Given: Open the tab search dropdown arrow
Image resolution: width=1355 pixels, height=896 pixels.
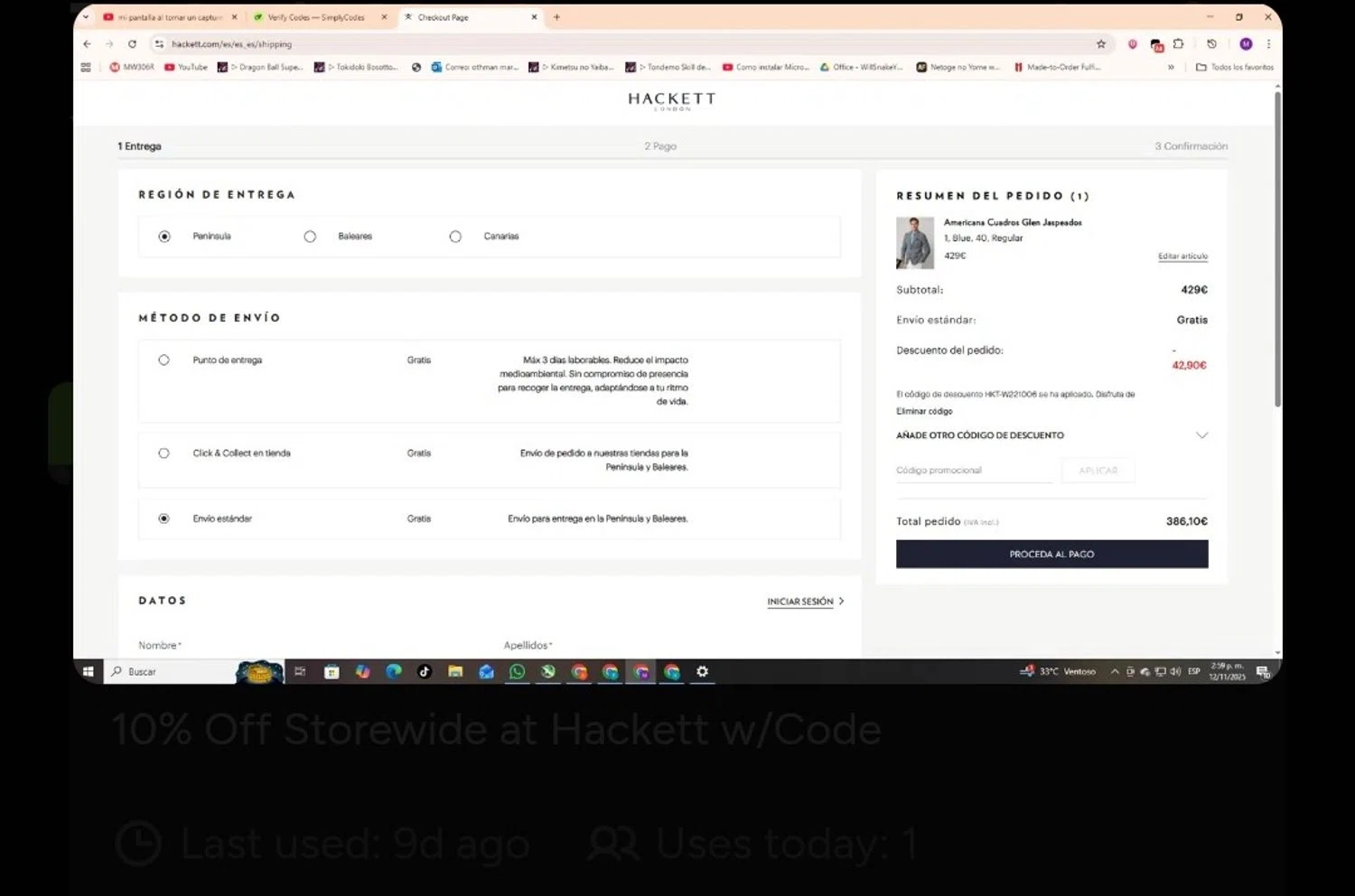Looking at the screenshot, I should [86, 17].
